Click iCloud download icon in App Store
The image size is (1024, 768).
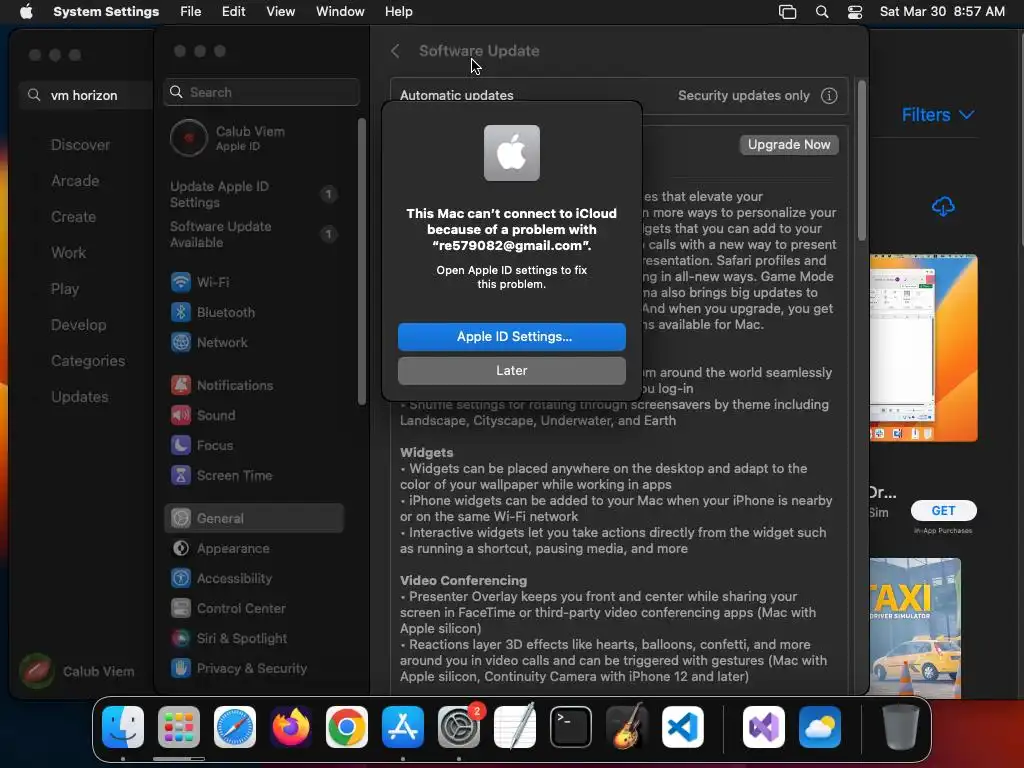coord(943,207)
